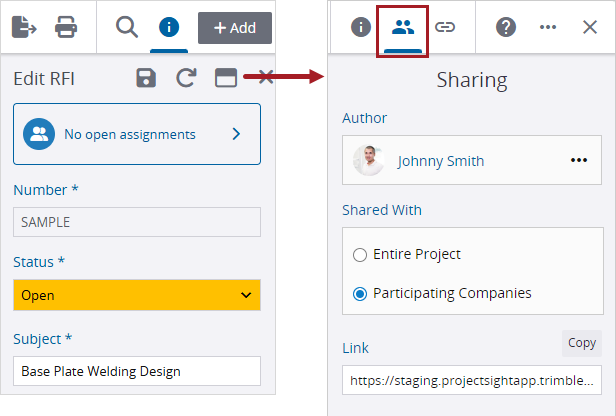616x416 pixels.
Task: Open Johnny Smith author options menu
Action: 579,160
